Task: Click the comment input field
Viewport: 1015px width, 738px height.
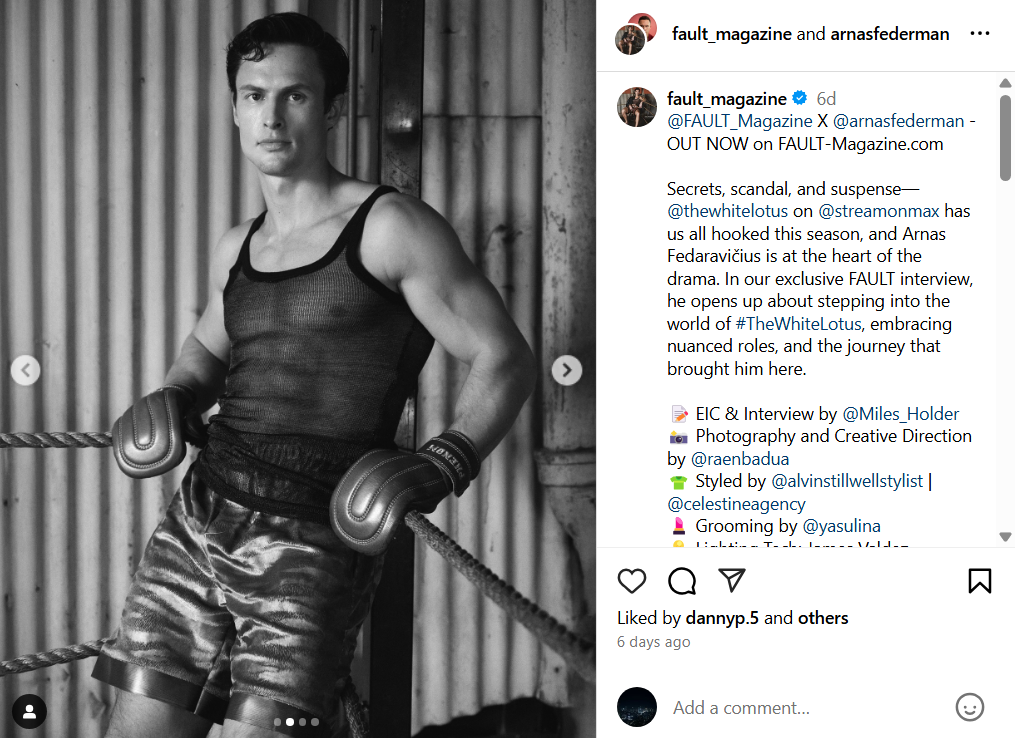Action: click(800, 707)
